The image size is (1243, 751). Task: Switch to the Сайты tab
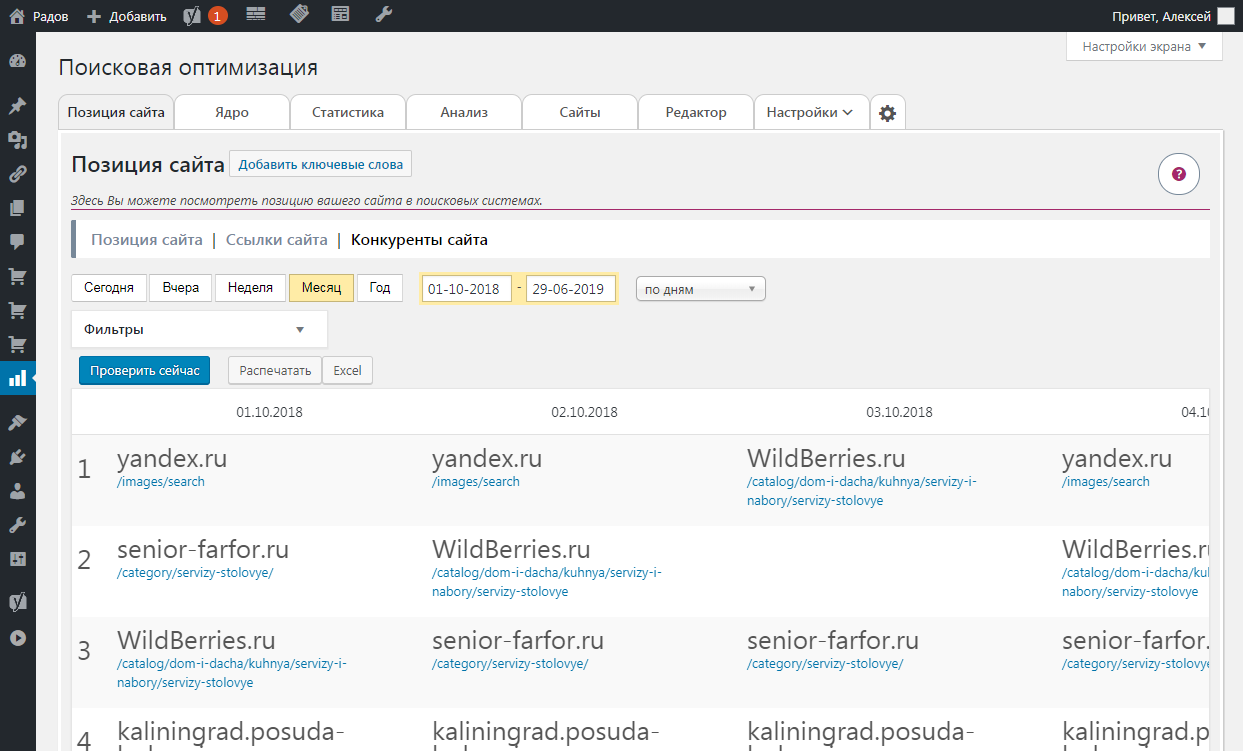pos(580,113)
